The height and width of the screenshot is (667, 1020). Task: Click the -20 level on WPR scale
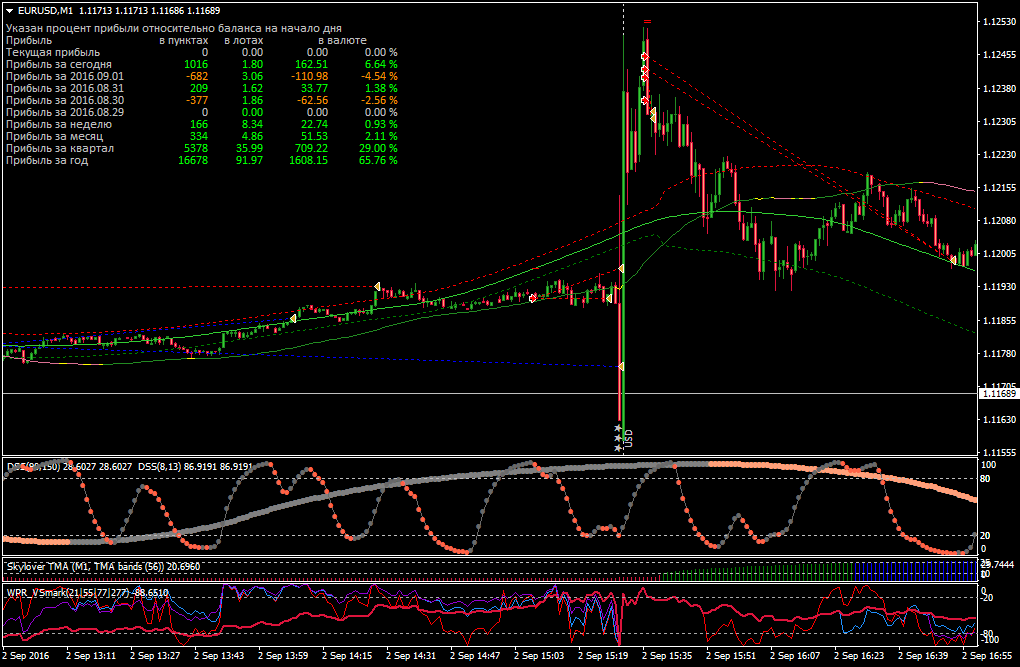[x=987, y=598]
